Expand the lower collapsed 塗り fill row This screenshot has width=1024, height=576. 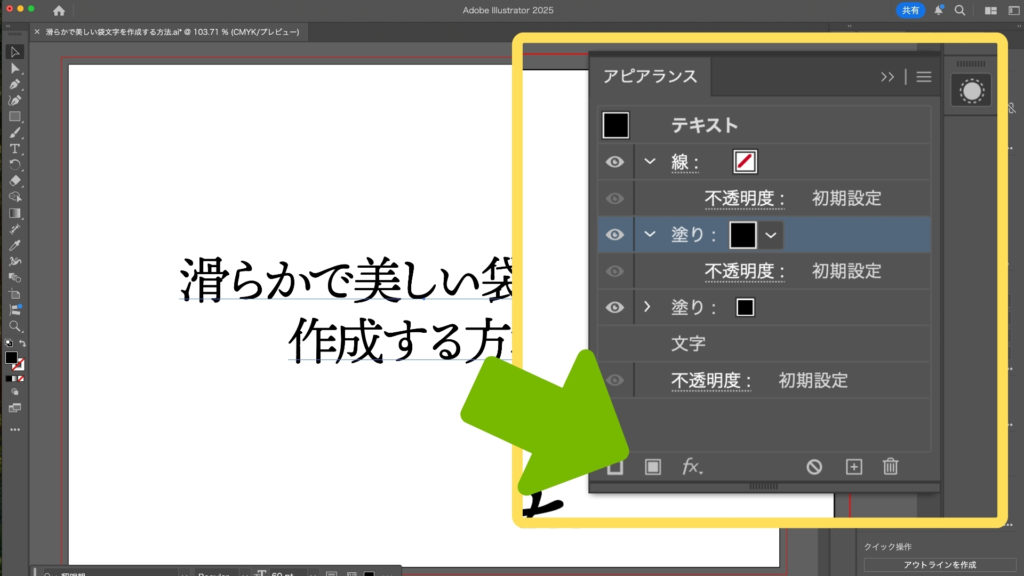pyautogui.click(x=647, y=307)
